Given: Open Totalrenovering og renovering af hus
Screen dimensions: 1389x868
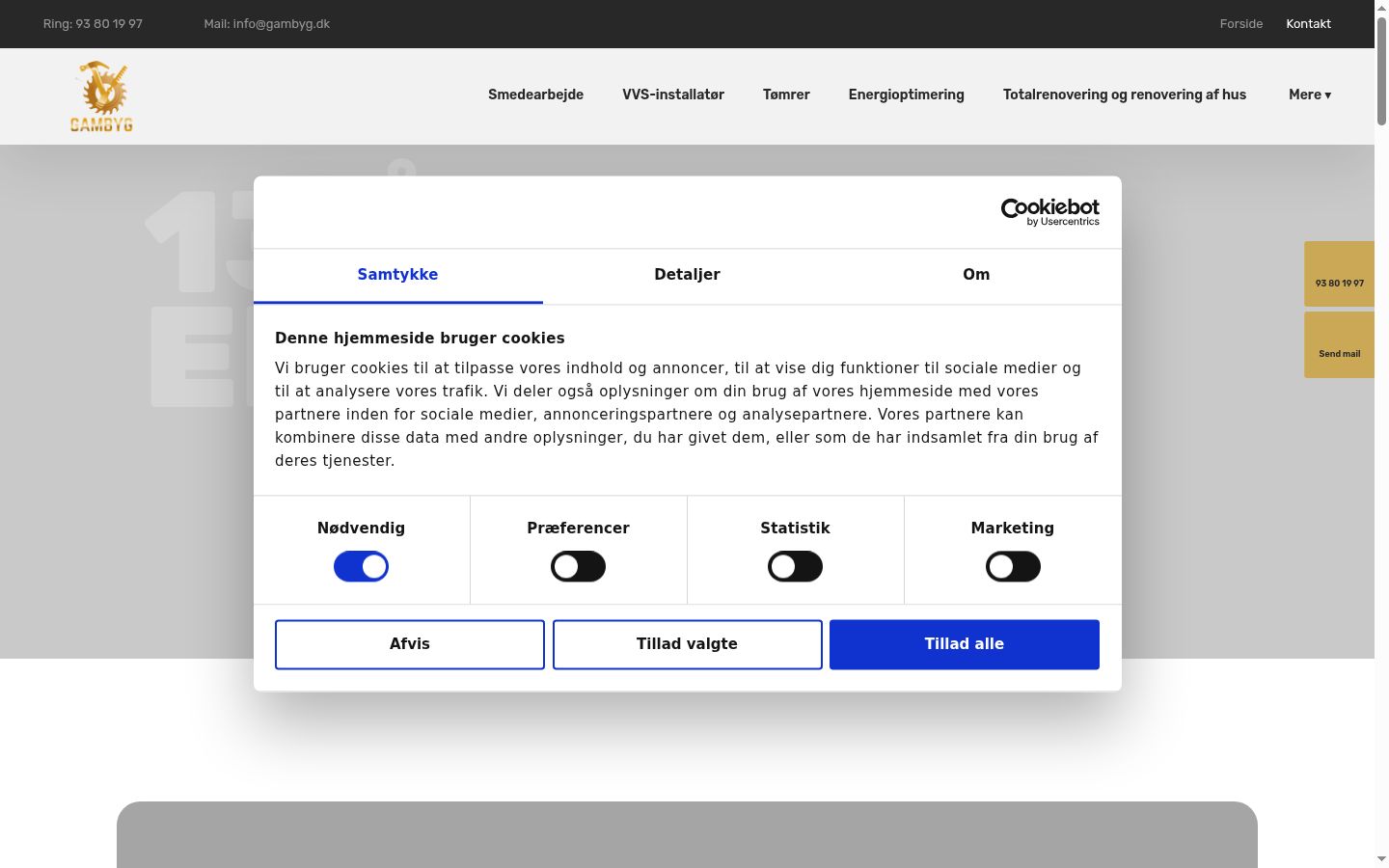Looking at the screenshot, I should click(1125, 95).
